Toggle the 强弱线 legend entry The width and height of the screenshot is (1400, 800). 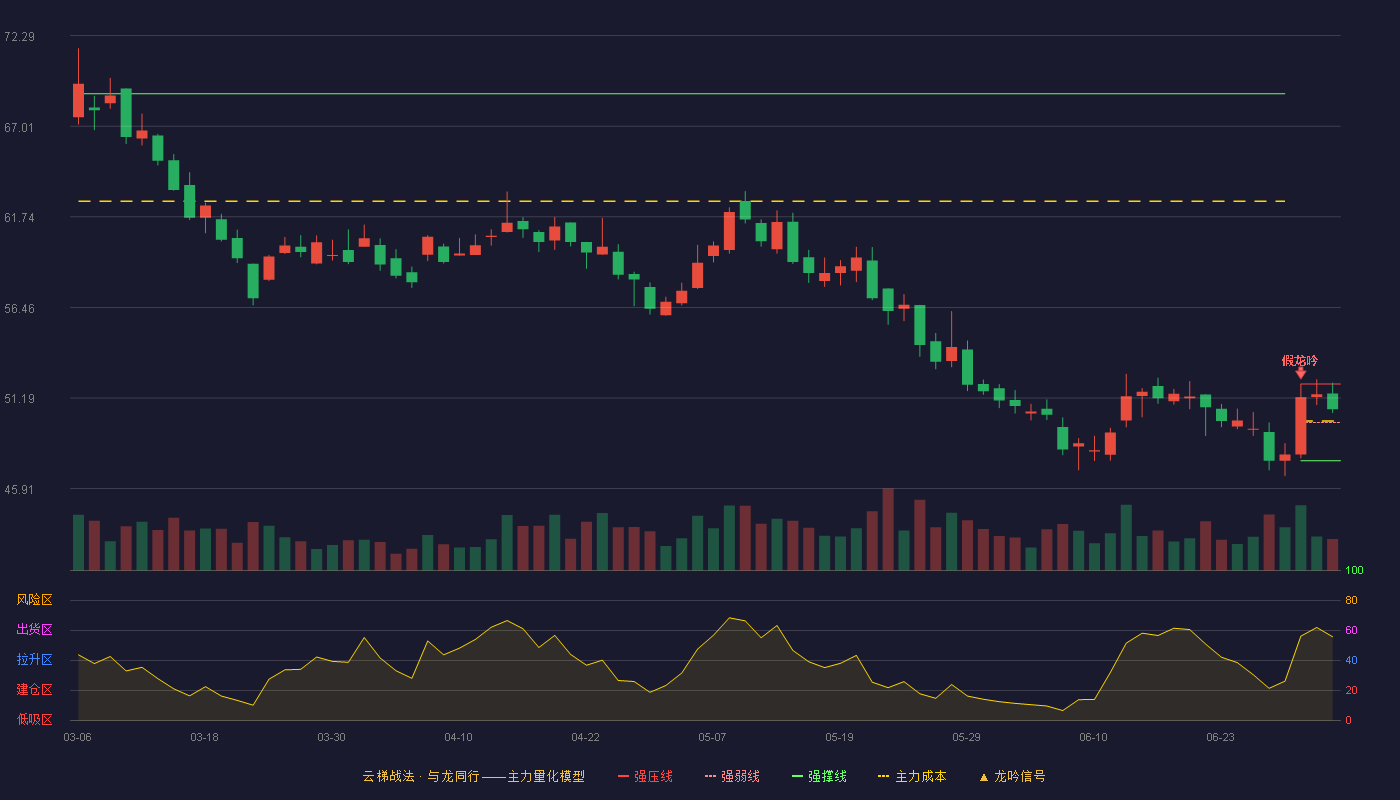(x=732, y=776)
